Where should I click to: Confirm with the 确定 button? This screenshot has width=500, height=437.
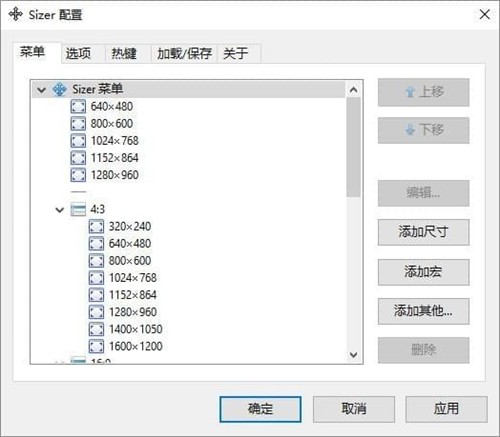coord(260,409)
